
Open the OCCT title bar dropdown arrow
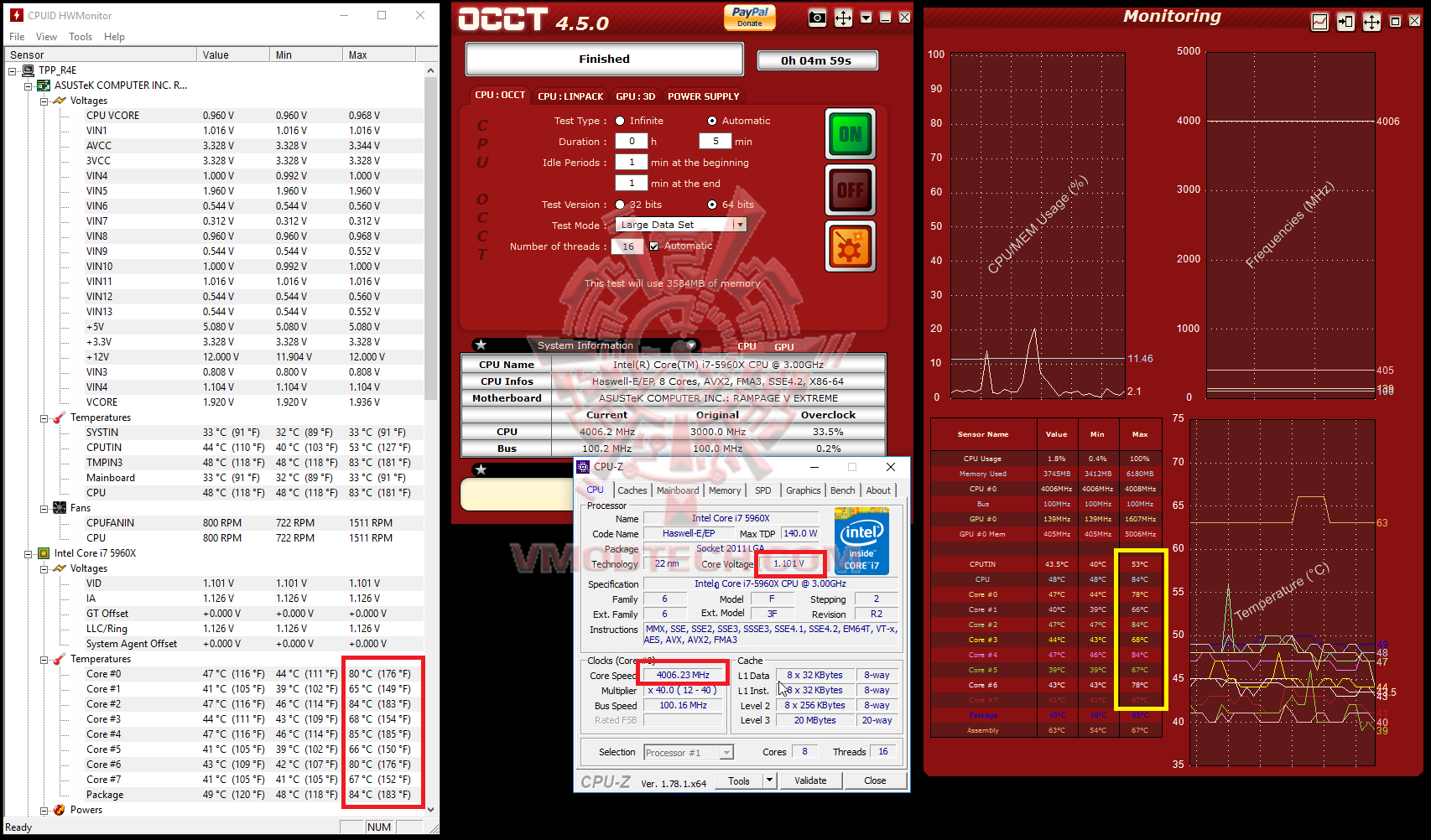coord(866,18)
